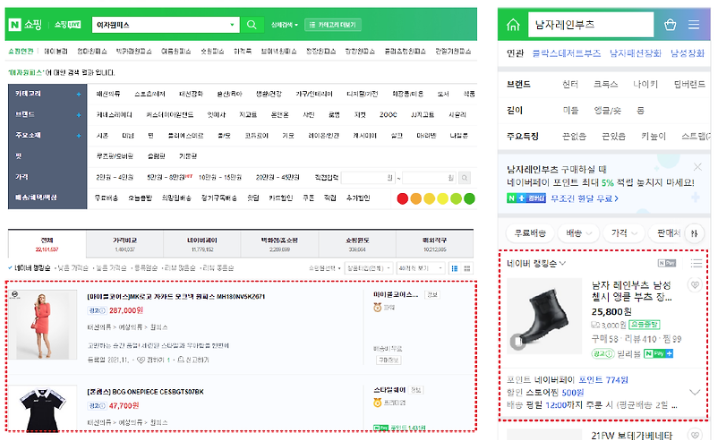The image size is (720, 440).
Task: Go home via mobile house icon
Action: [x=513, y=24]
